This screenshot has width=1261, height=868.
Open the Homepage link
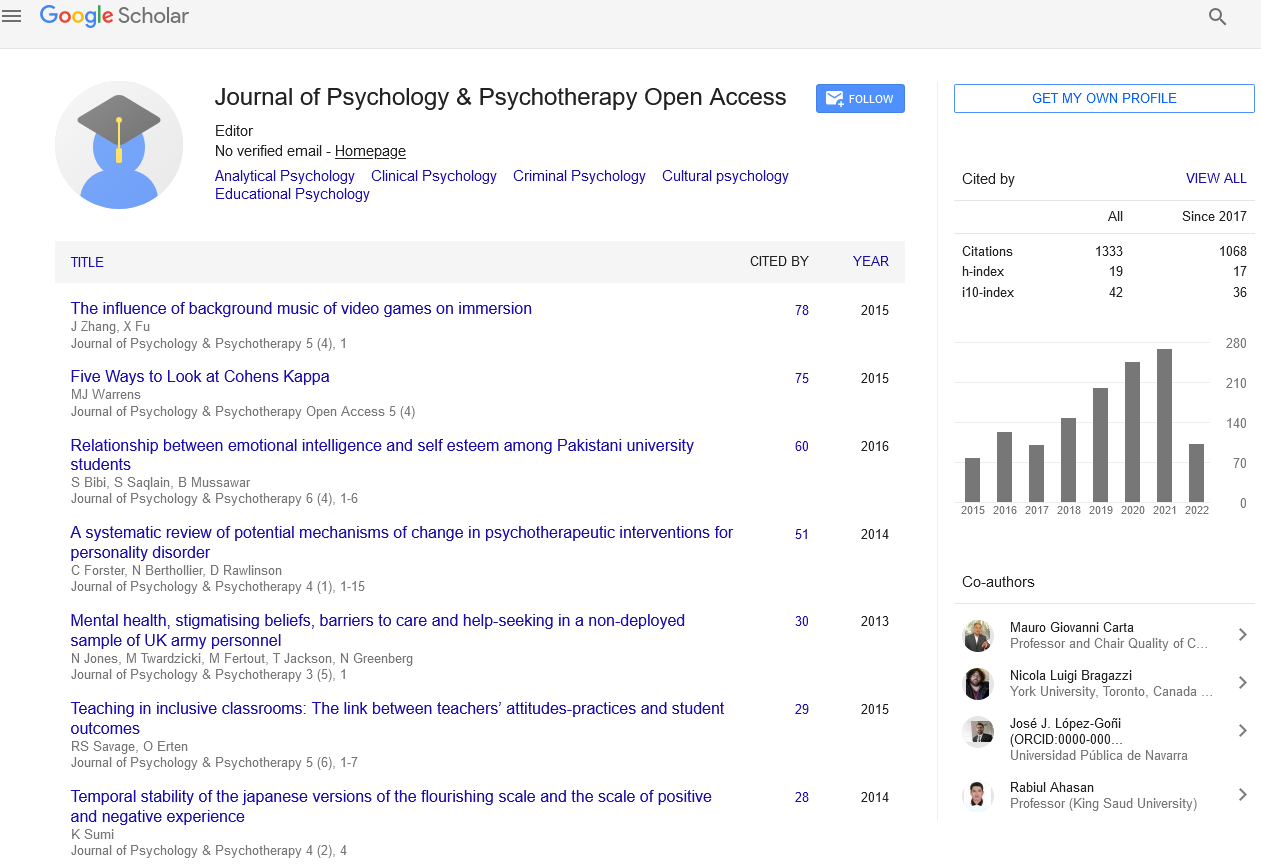370,151
